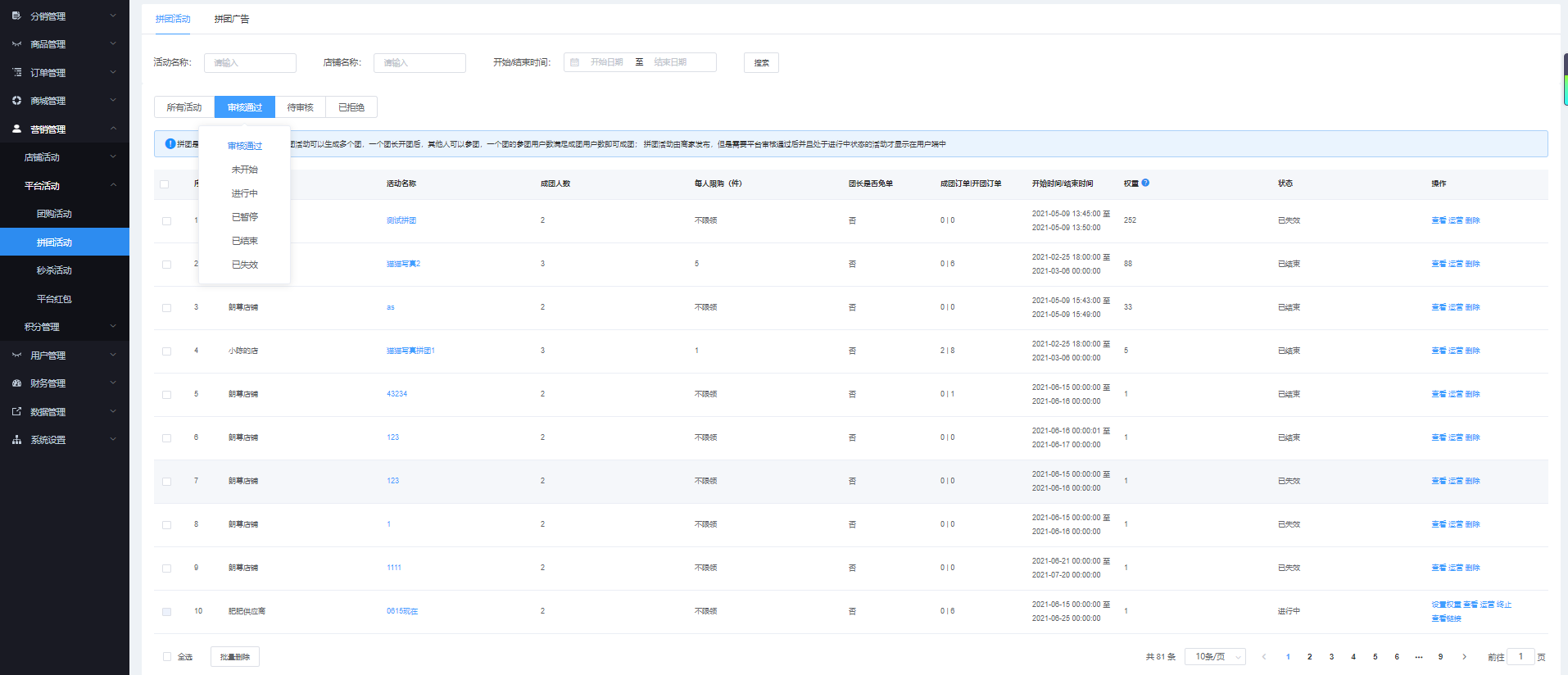Tick the 全选 select-all checkbox
This screenshot has width=1568, height=675.
(167, 657)
